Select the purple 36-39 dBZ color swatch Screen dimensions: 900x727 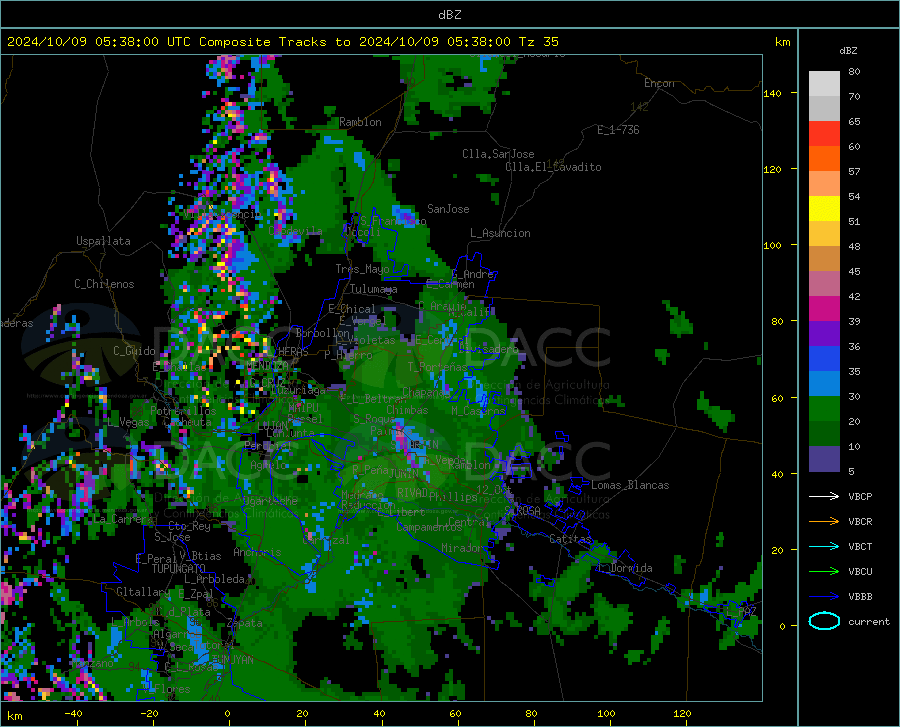[824, 334]
